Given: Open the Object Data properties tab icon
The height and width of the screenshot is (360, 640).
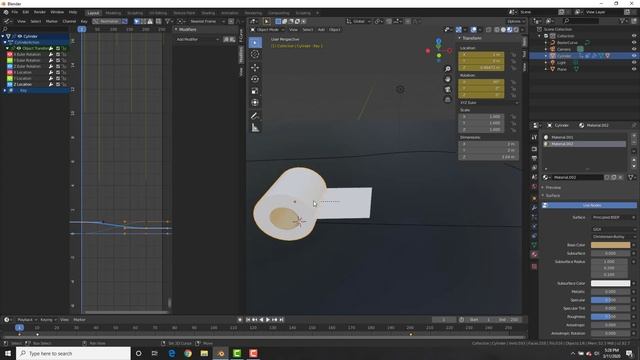Looking at the screenshot, I should pos(534,245).
